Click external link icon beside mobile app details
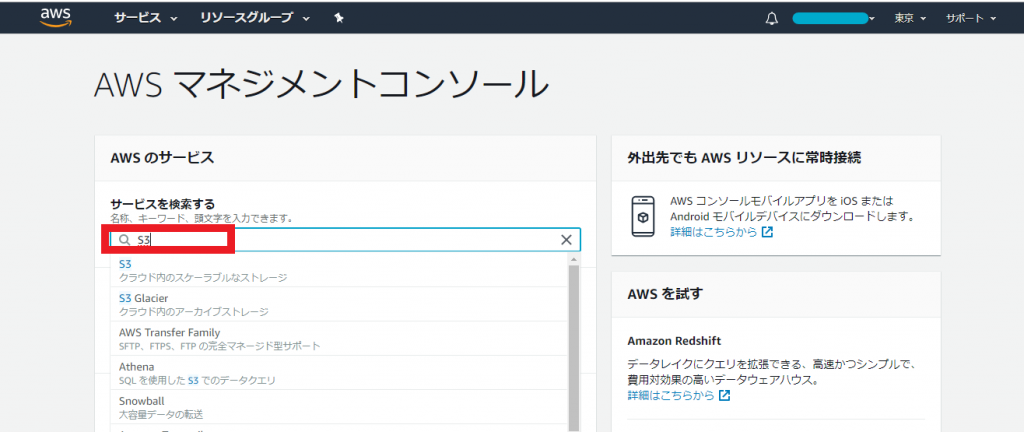 pyautogui.click(x=767, y=232)
